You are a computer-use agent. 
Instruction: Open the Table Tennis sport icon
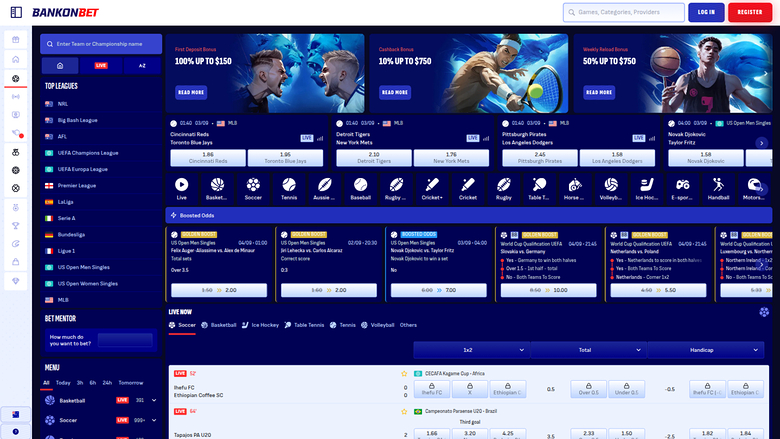(x=539, y=189)
